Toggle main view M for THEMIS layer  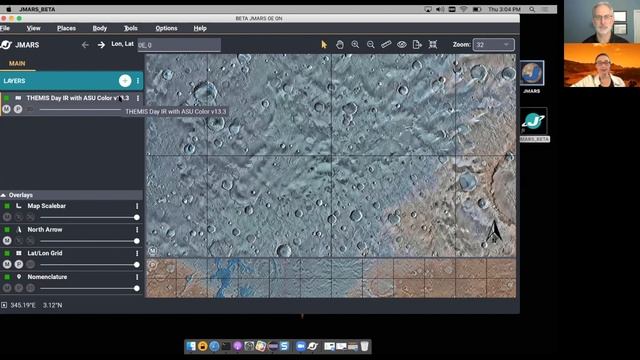click(7, 109)
